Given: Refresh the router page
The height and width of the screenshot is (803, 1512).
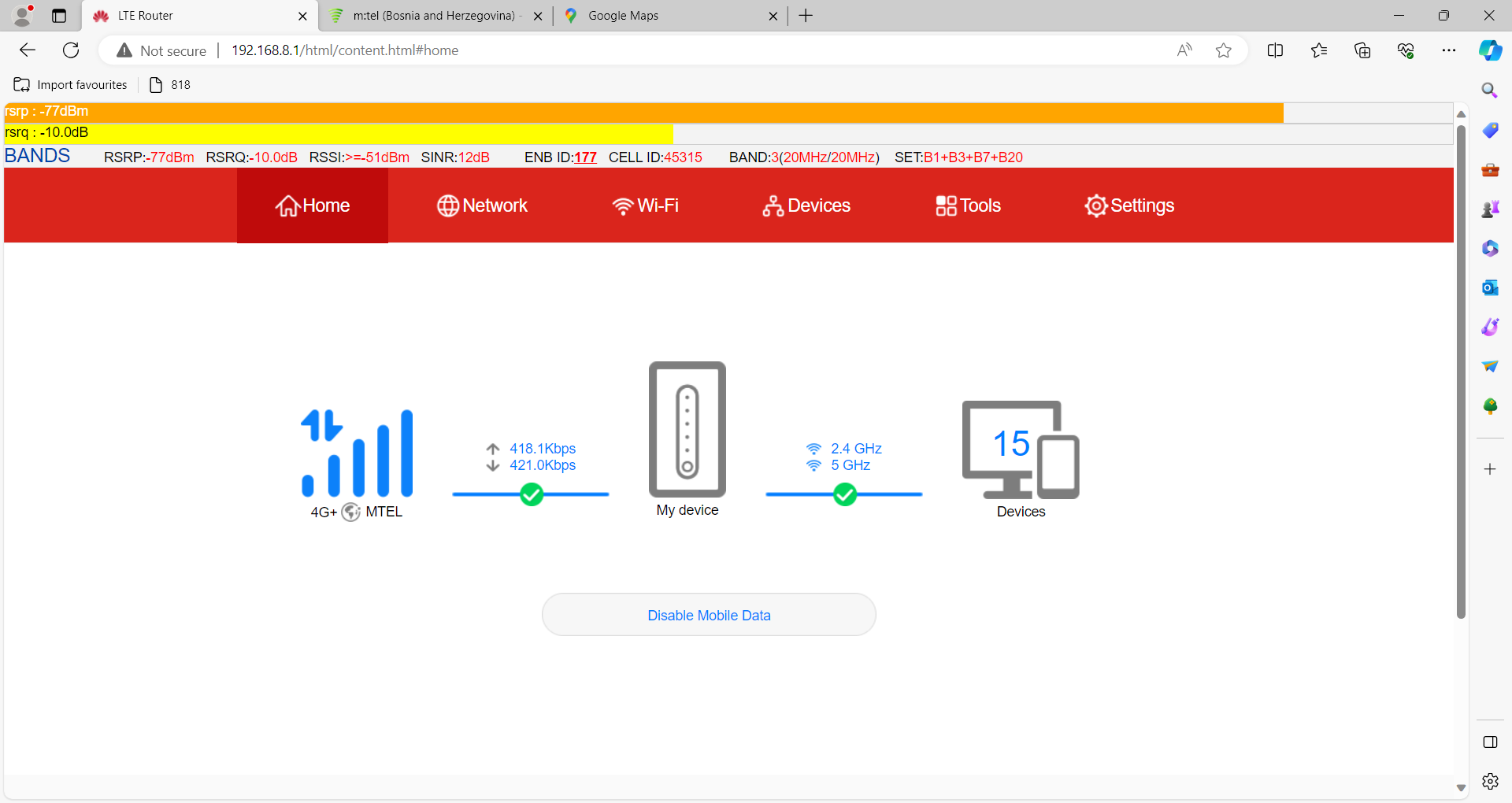Looking at the screenshot, I should coord(71,50).
